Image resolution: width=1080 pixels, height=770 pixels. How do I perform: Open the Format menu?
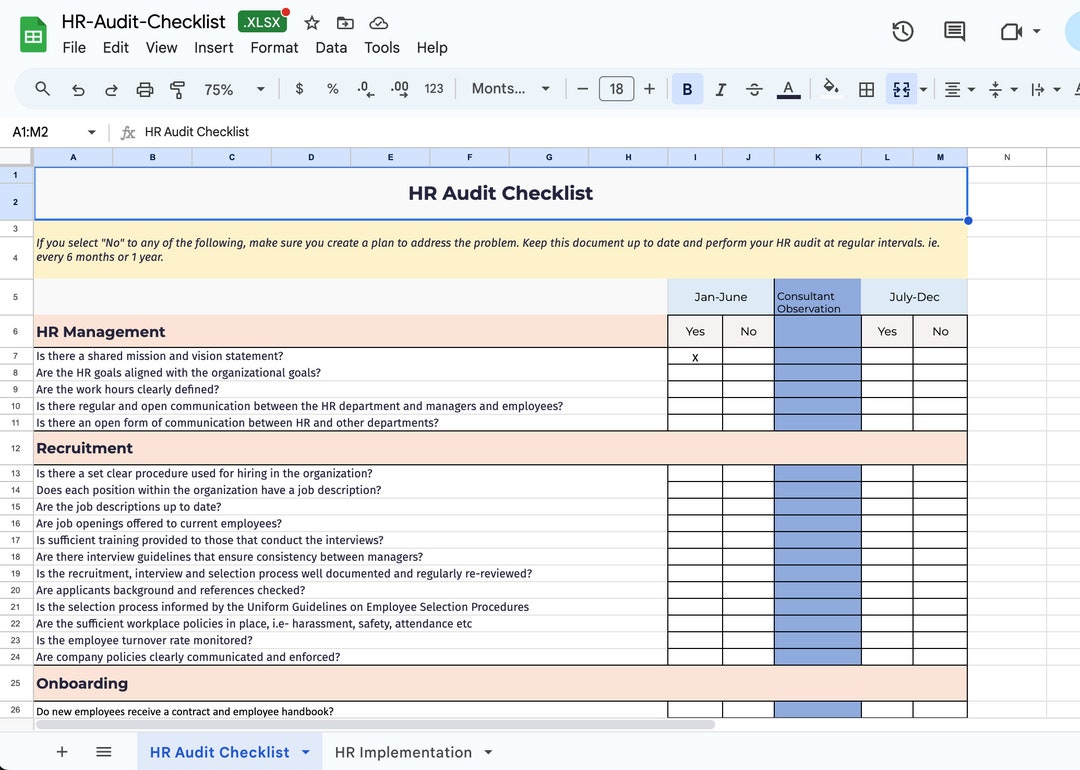(273, 47)
